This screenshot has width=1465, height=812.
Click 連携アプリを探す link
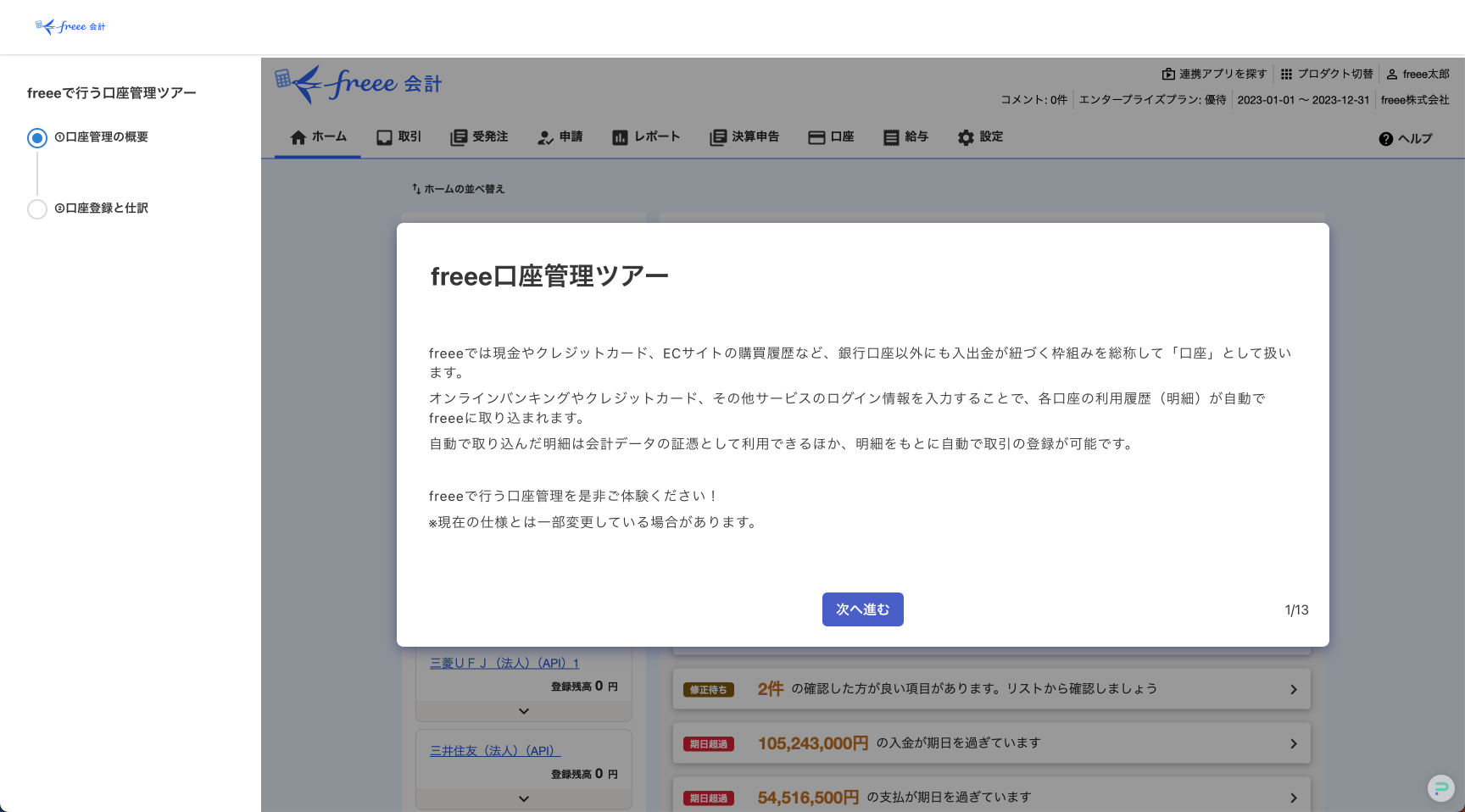[x=1223, y=75]
